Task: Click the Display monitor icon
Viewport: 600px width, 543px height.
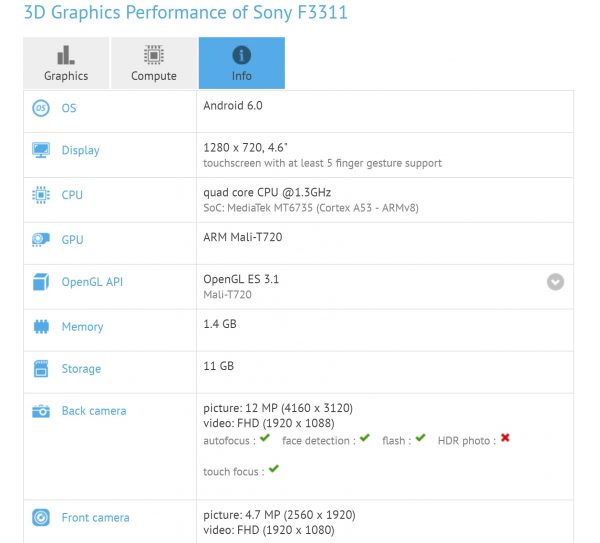Action: tap(41, 150)
